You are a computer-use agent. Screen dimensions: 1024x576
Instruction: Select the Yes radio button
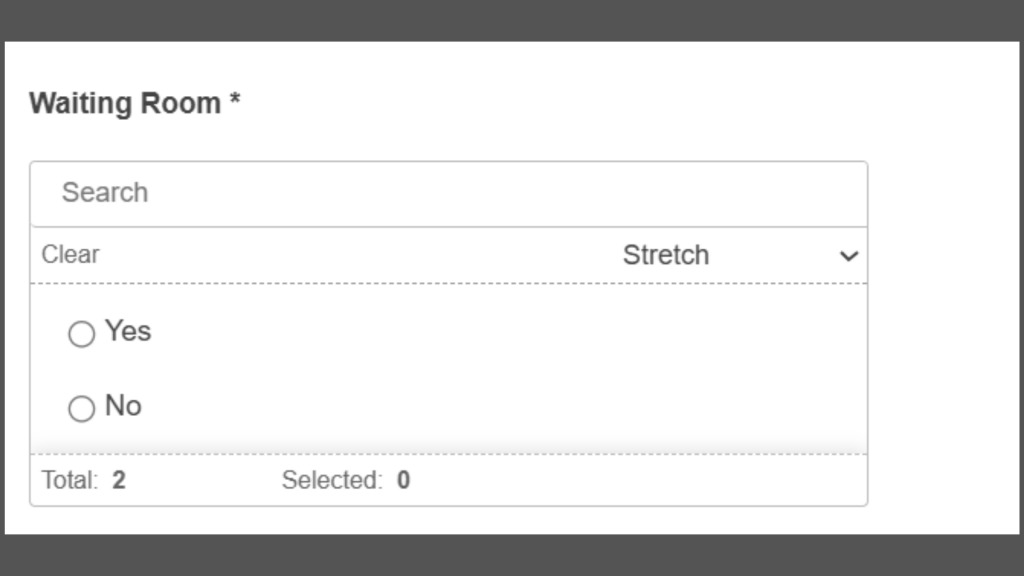pyautogui.click(x=81, y=334)
